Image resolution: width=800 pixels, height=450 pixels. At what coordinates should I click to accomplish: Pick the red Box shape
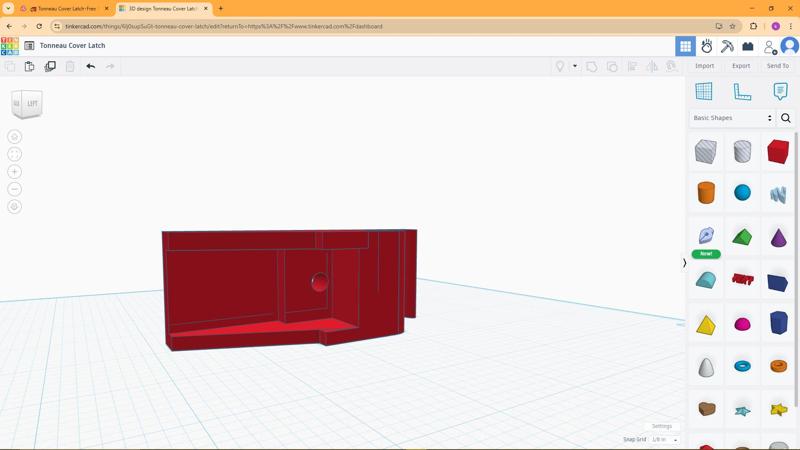tap(778, 151)
